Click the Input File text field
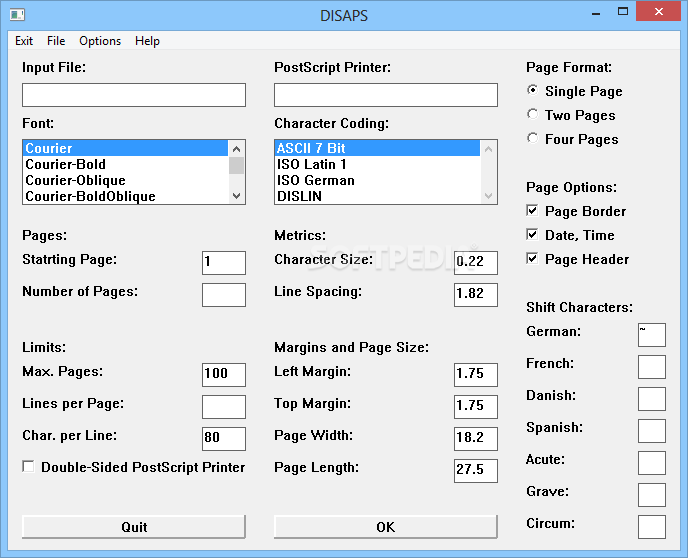 click(134, 95)
